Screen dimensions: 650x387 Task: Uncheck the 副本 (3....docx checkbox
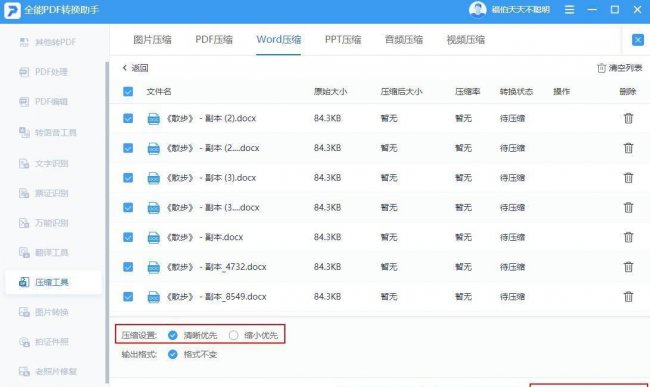click(x=128, y=207)
